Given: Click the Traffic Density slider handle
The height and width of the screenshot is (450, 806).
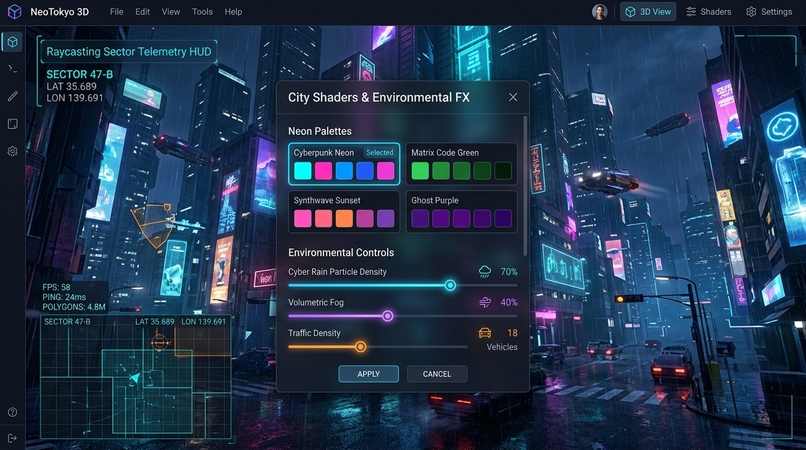Looking at the screenshot, I should [x=360, y=347].
